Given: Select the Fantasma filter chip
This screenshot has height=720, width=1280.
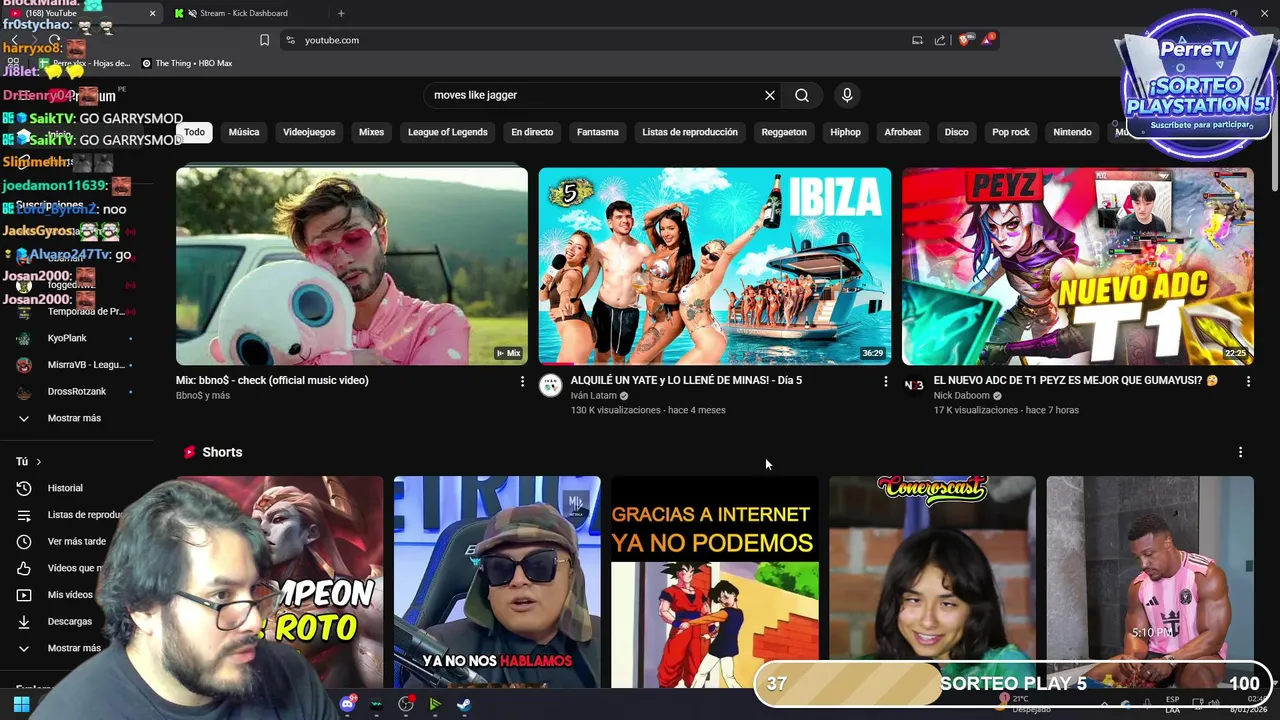Looking at the screenshot, I should tap(597, 132).
